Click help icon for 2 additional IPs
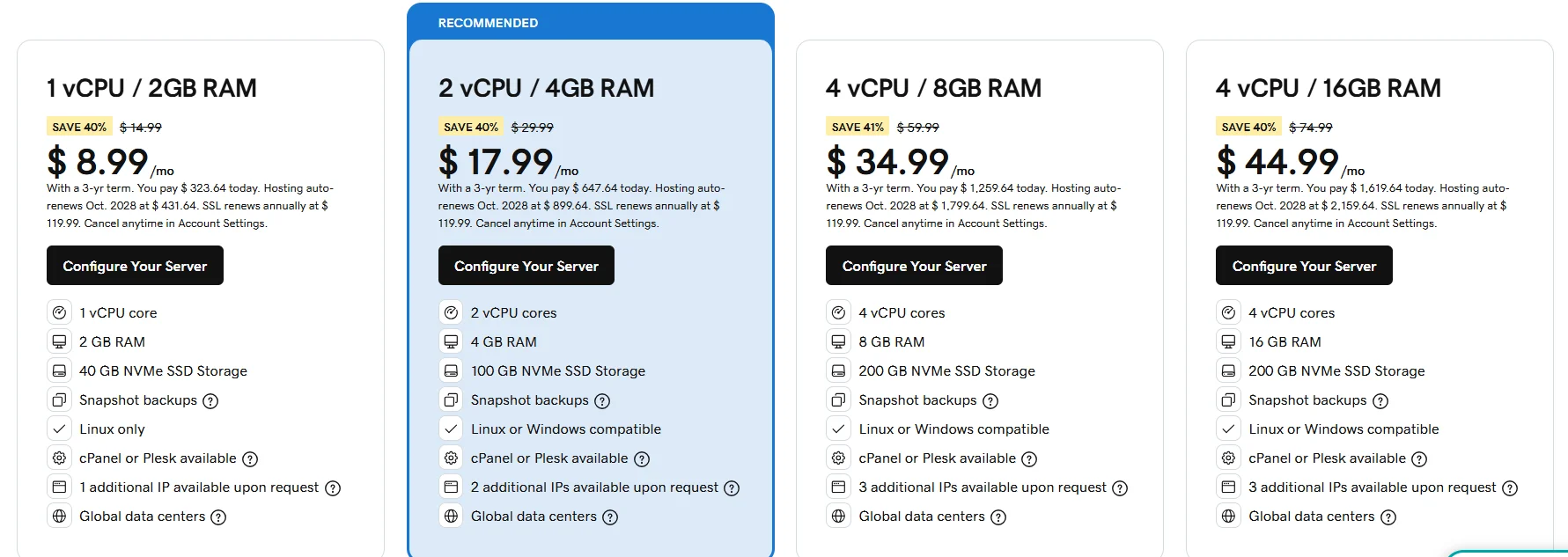 (x=732, y=488)
